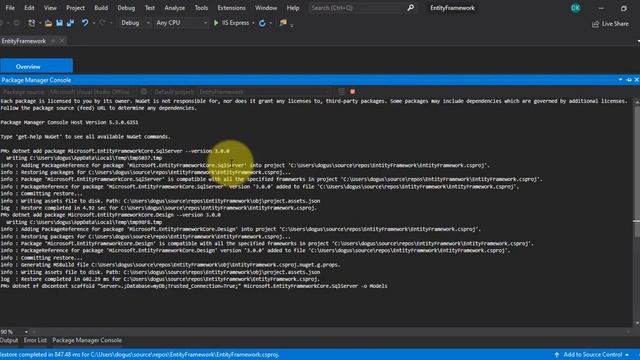Click the browser refresh icon
640x360 pixels.
(x=262, y=23)
